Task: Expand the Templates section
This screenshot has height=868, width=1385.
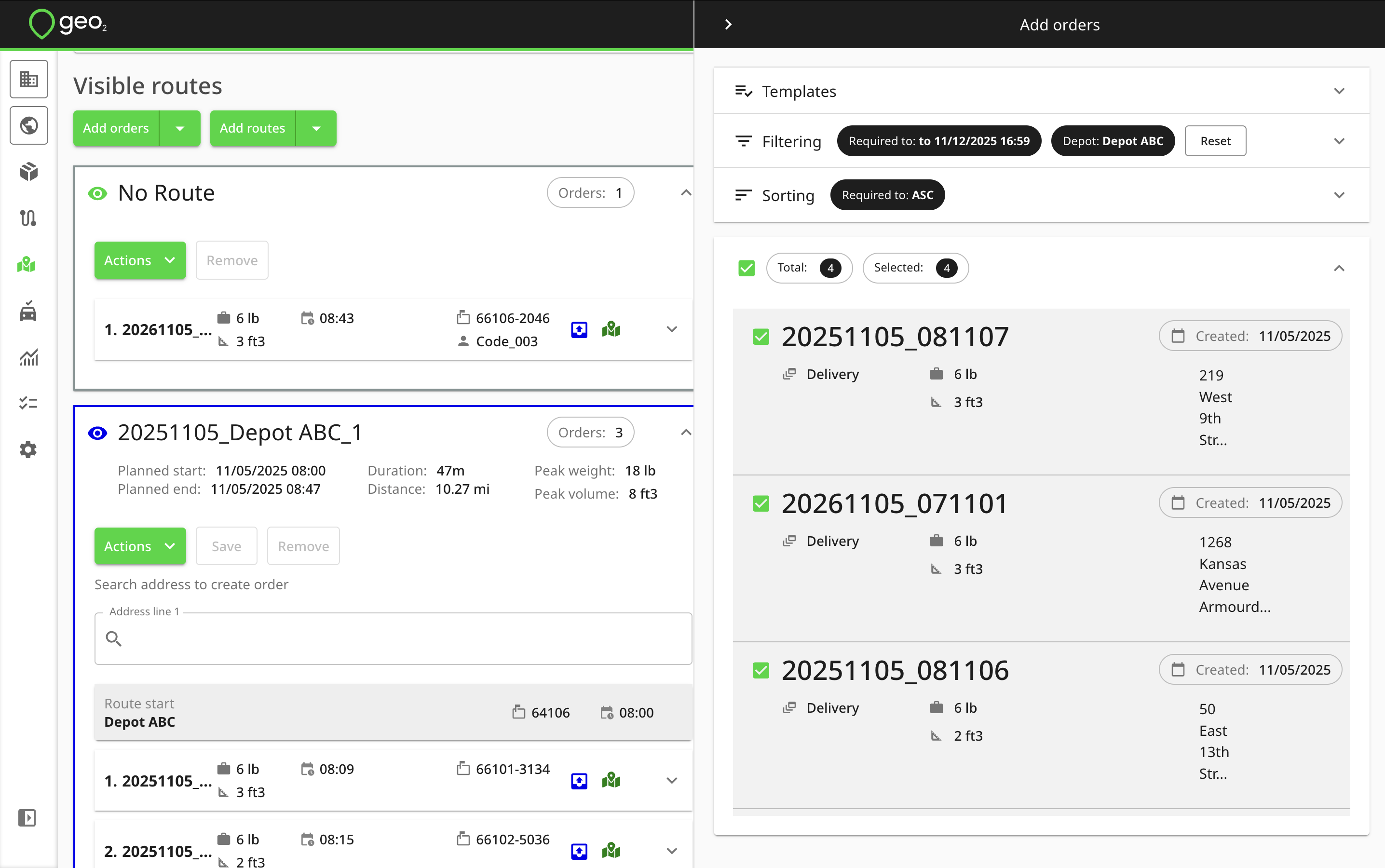Action: 1339,91
